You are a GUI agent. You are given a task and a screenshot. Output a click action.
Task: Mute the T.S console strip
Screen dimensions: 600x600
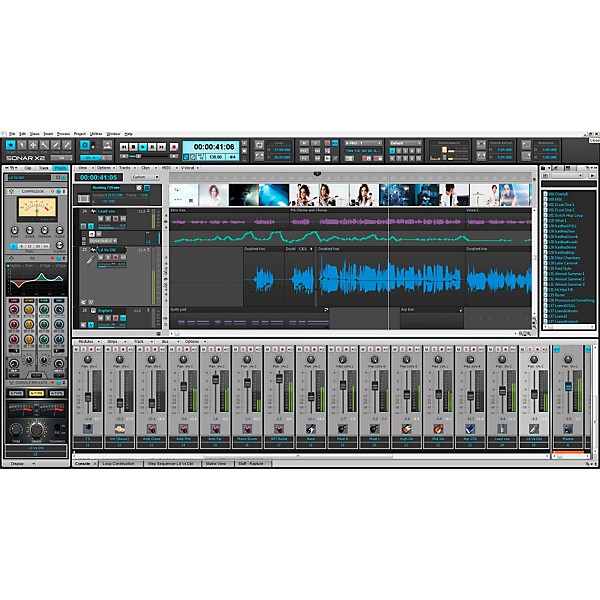(x=76, y=349)
